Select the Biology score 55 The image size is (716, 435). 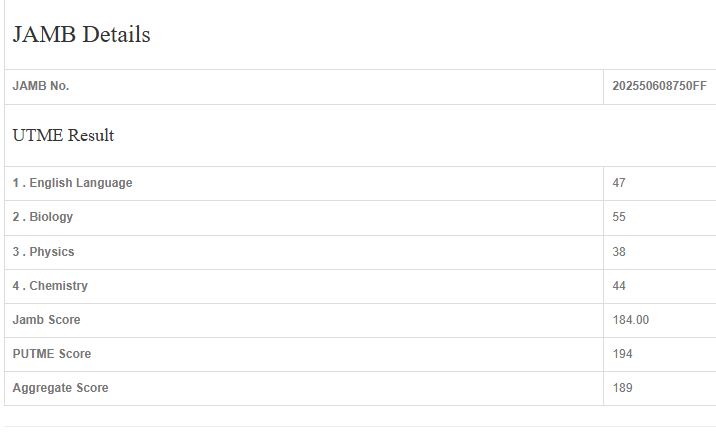[x=619, y=217]
